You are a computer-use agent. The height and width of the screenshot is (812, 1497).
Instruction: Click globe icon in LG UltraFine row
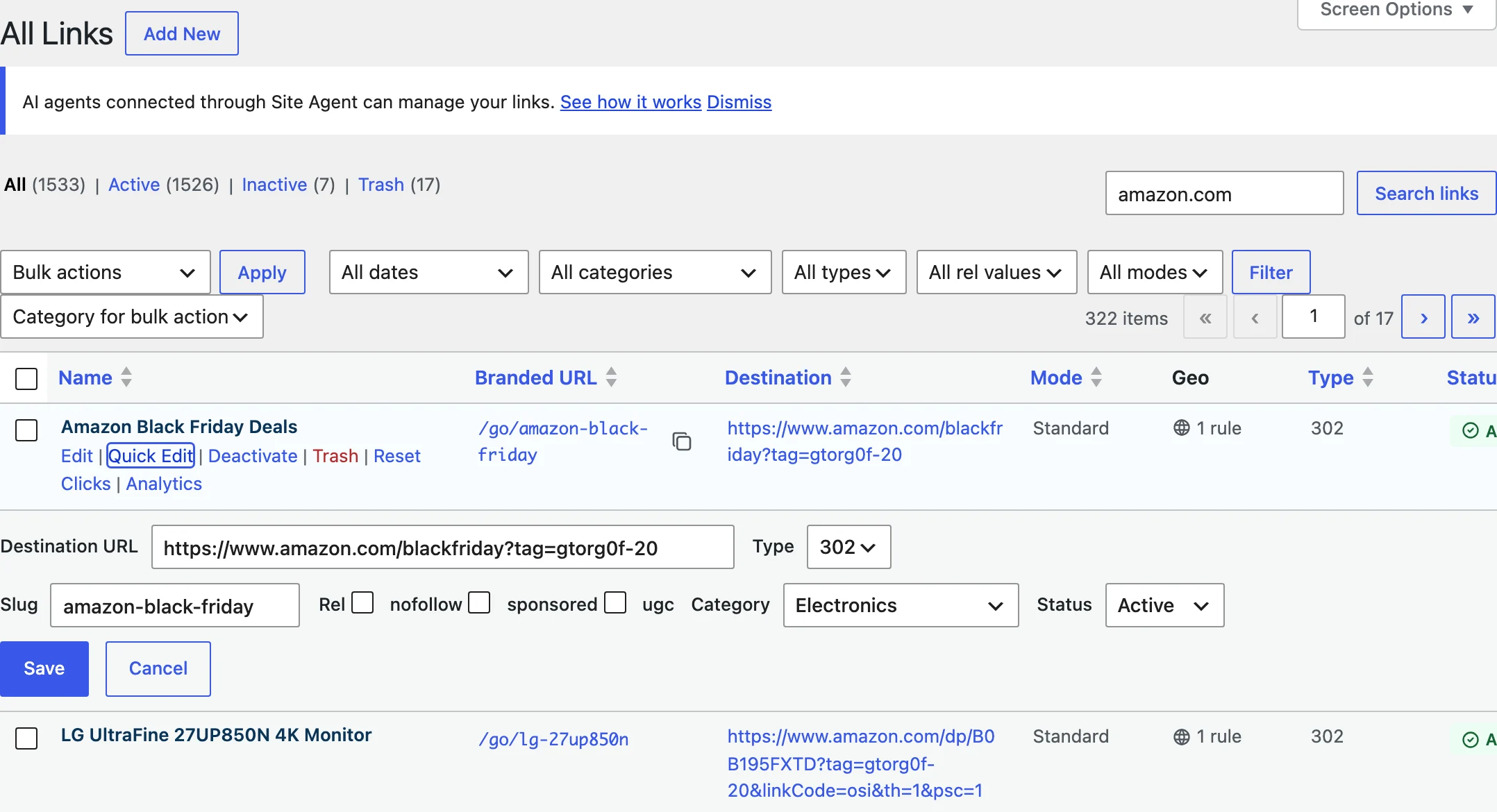1181,736
